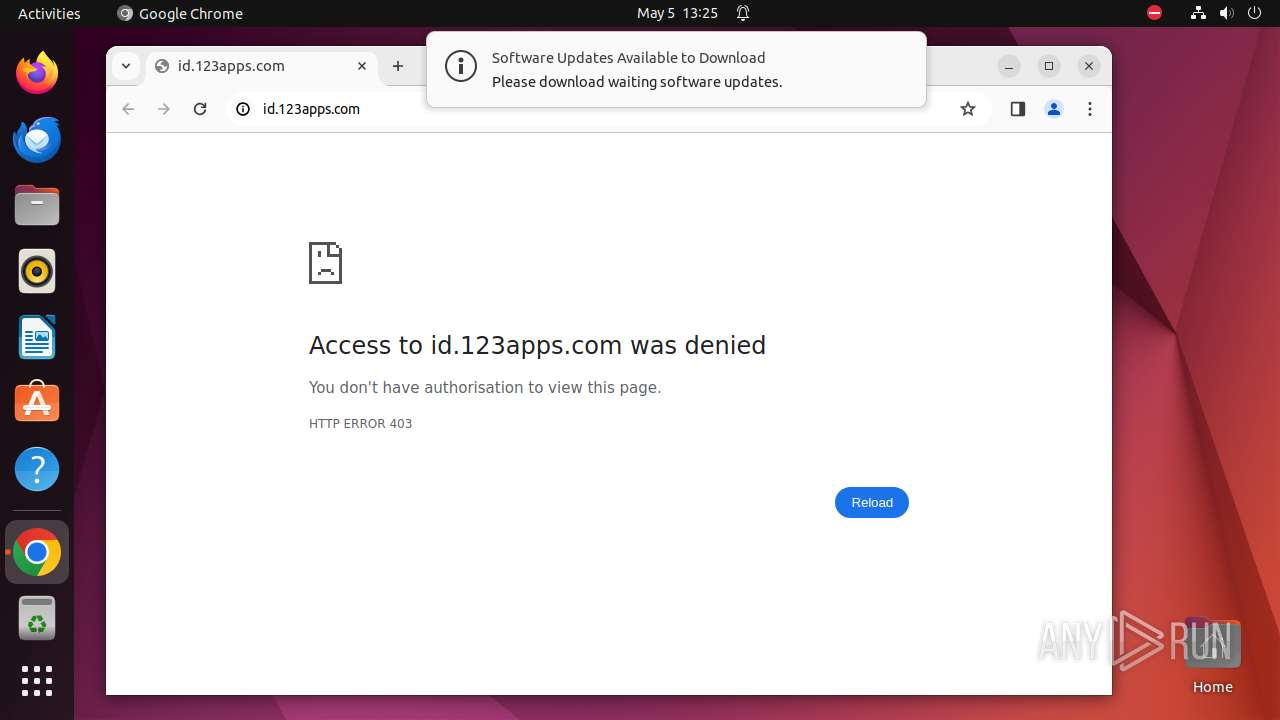Image resolution: width=1280 pixels, height=720 pixels.
Task: Click the sad page error icon
Action: coord(325,263)
